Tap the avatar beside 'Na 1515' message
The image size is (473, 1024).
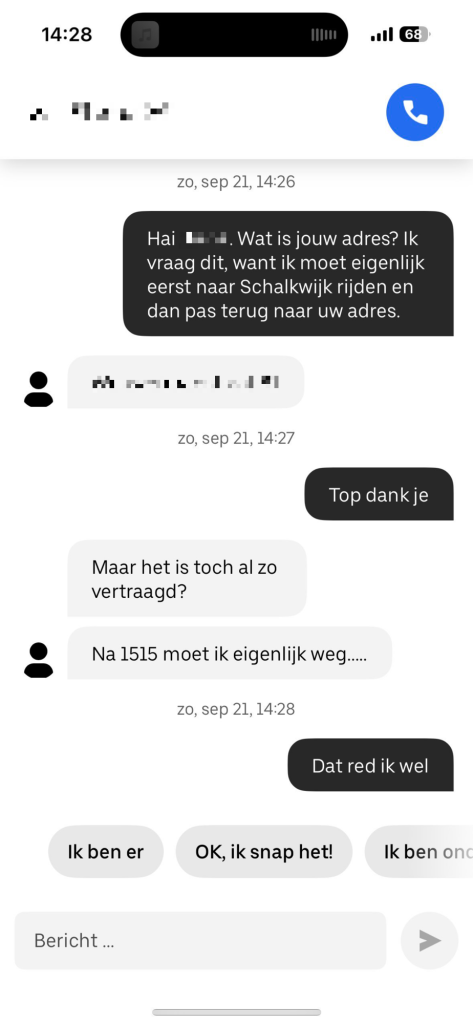tap(39, 660)
